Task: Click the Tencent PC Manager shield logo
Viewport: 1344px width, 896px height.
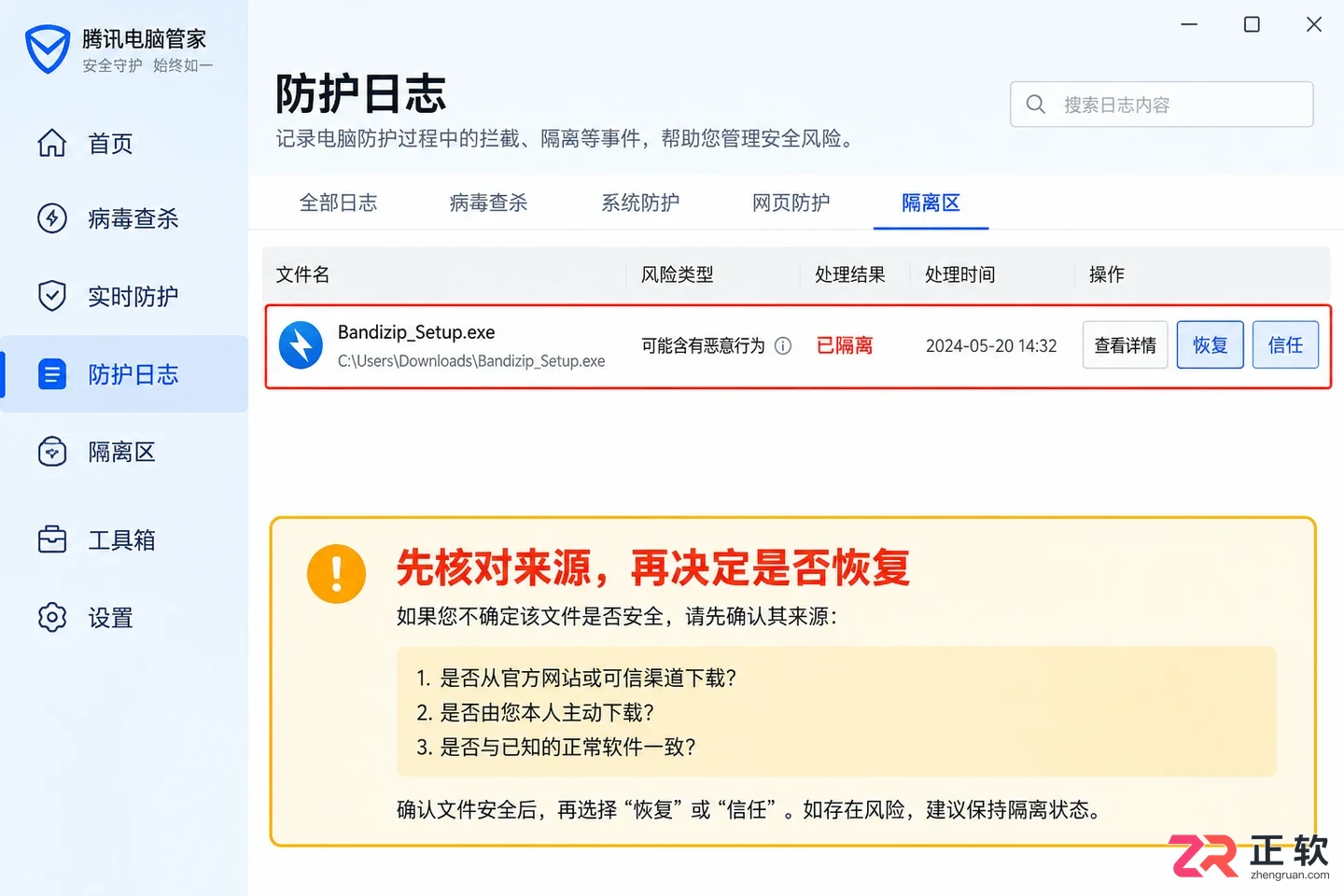Action: (48, 49)
